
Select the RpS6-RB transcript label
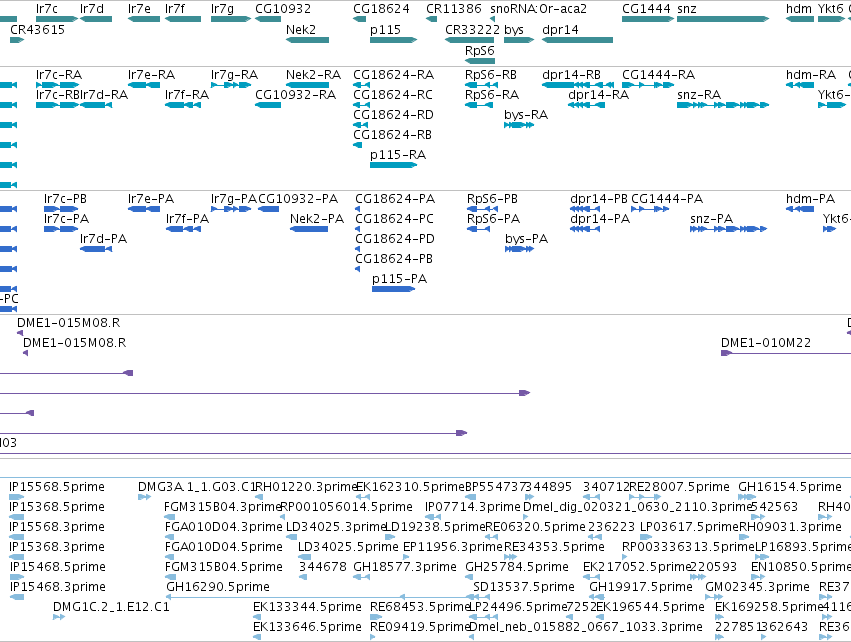click(x=491, y=74)
